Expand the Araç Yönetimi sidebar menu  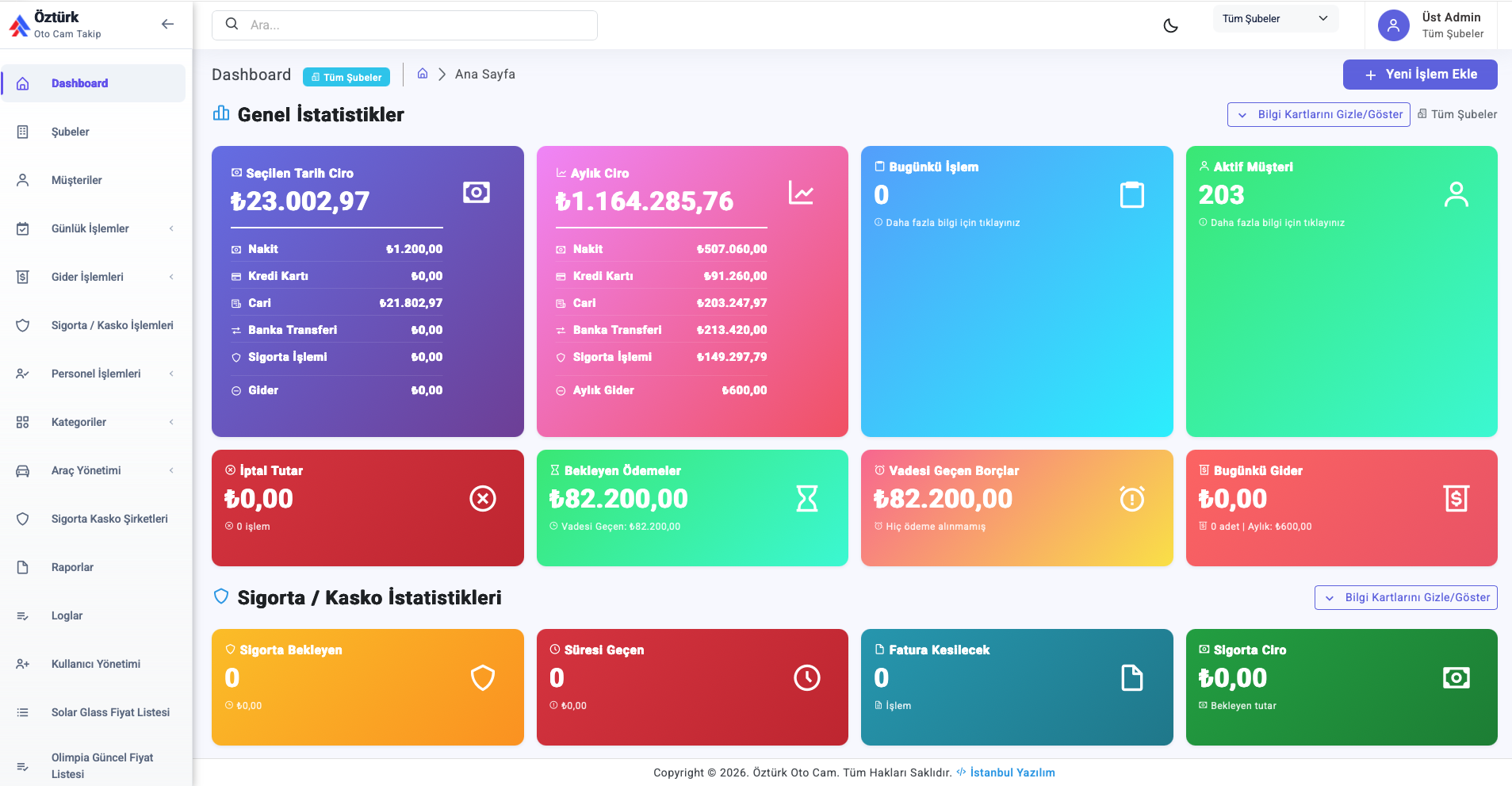tap(94, 470)
